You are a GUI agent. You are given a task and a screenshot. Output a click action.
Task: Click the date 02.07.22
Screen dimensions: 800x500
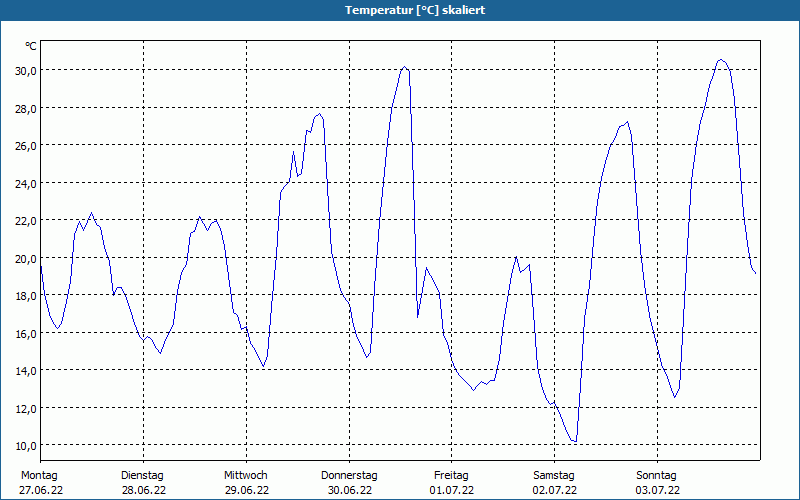pos(555,490)
